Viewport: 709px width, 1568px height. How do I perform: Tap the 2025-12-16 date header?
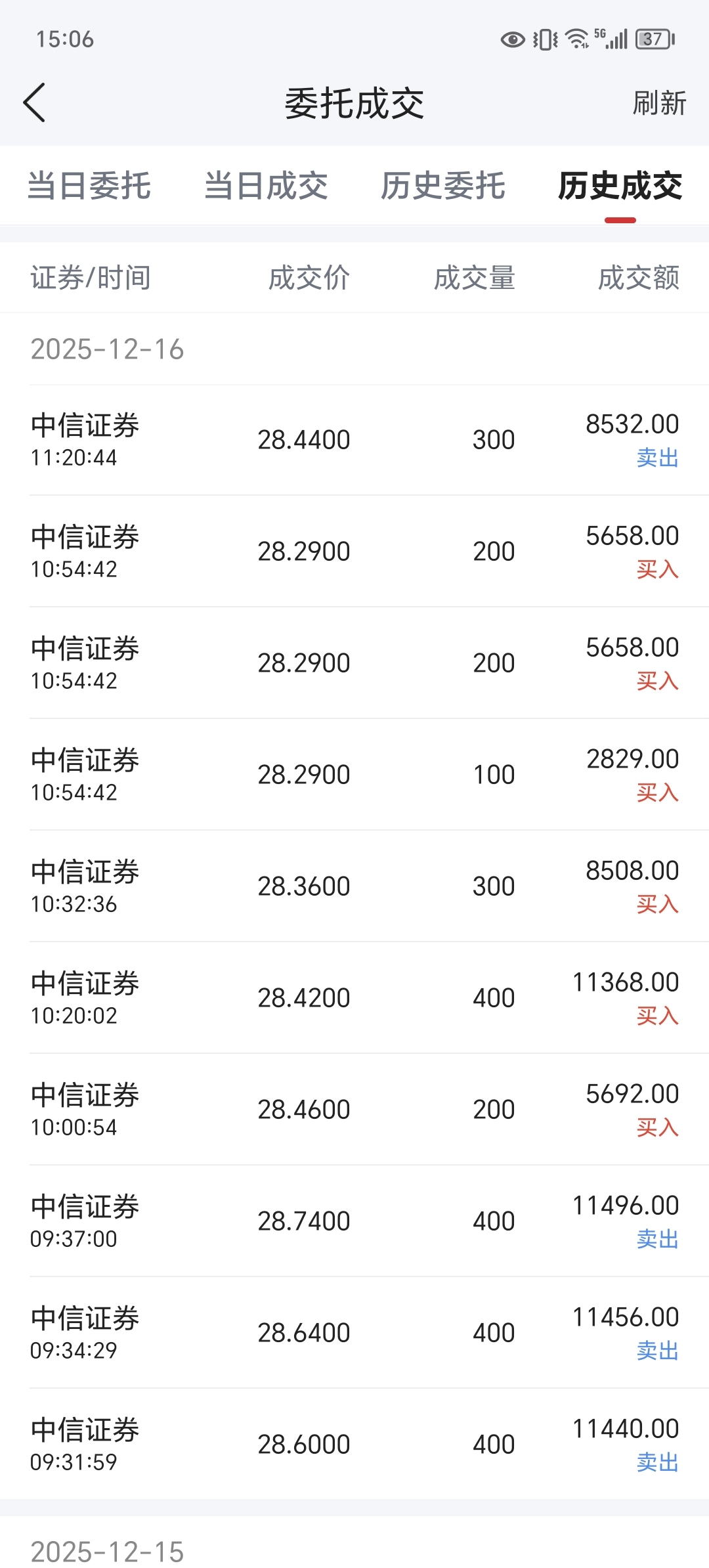107,349
